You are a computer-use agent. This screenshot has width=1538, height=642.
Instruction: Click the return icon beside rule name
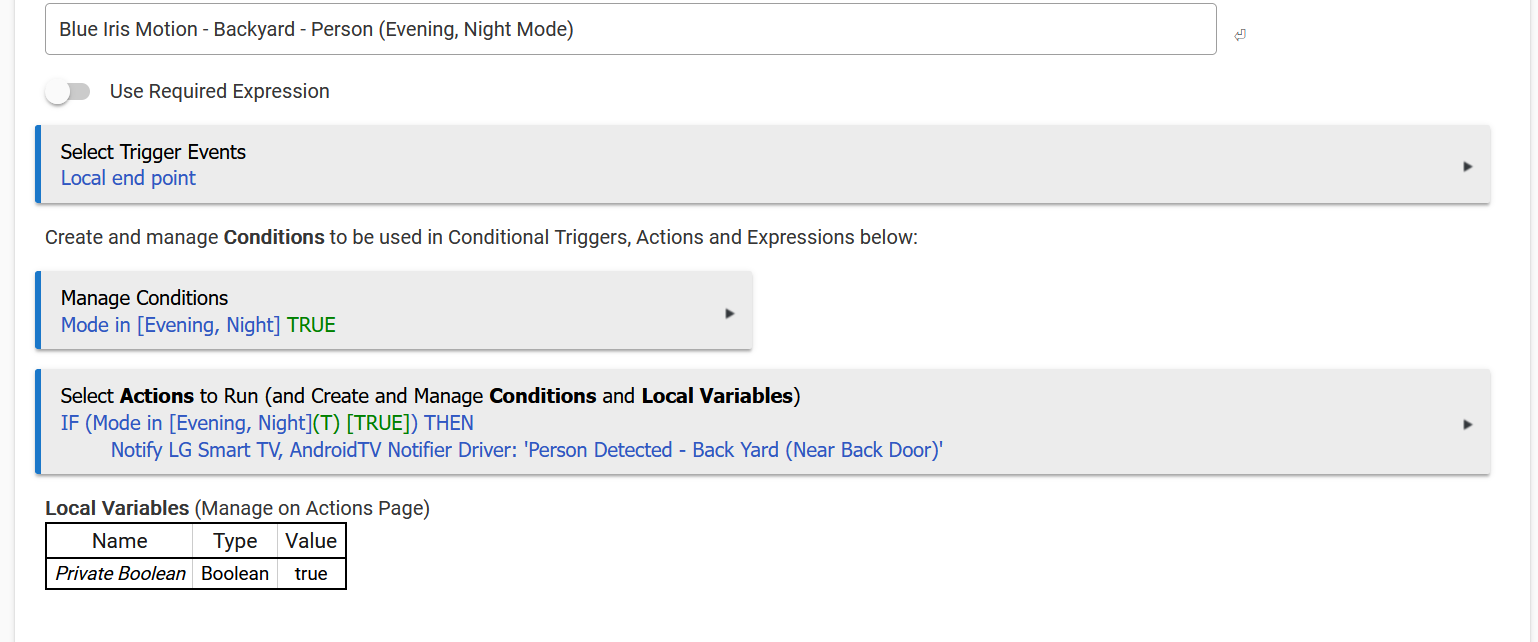pyautogui.click(x=1240, y=35)
